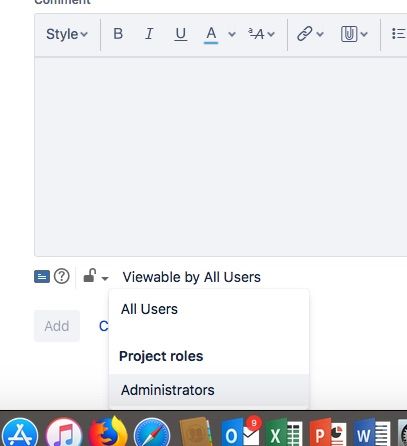This screenshot has width=407, height=446.
Task: Launch Word from the dock
Action: pos(372,433)
